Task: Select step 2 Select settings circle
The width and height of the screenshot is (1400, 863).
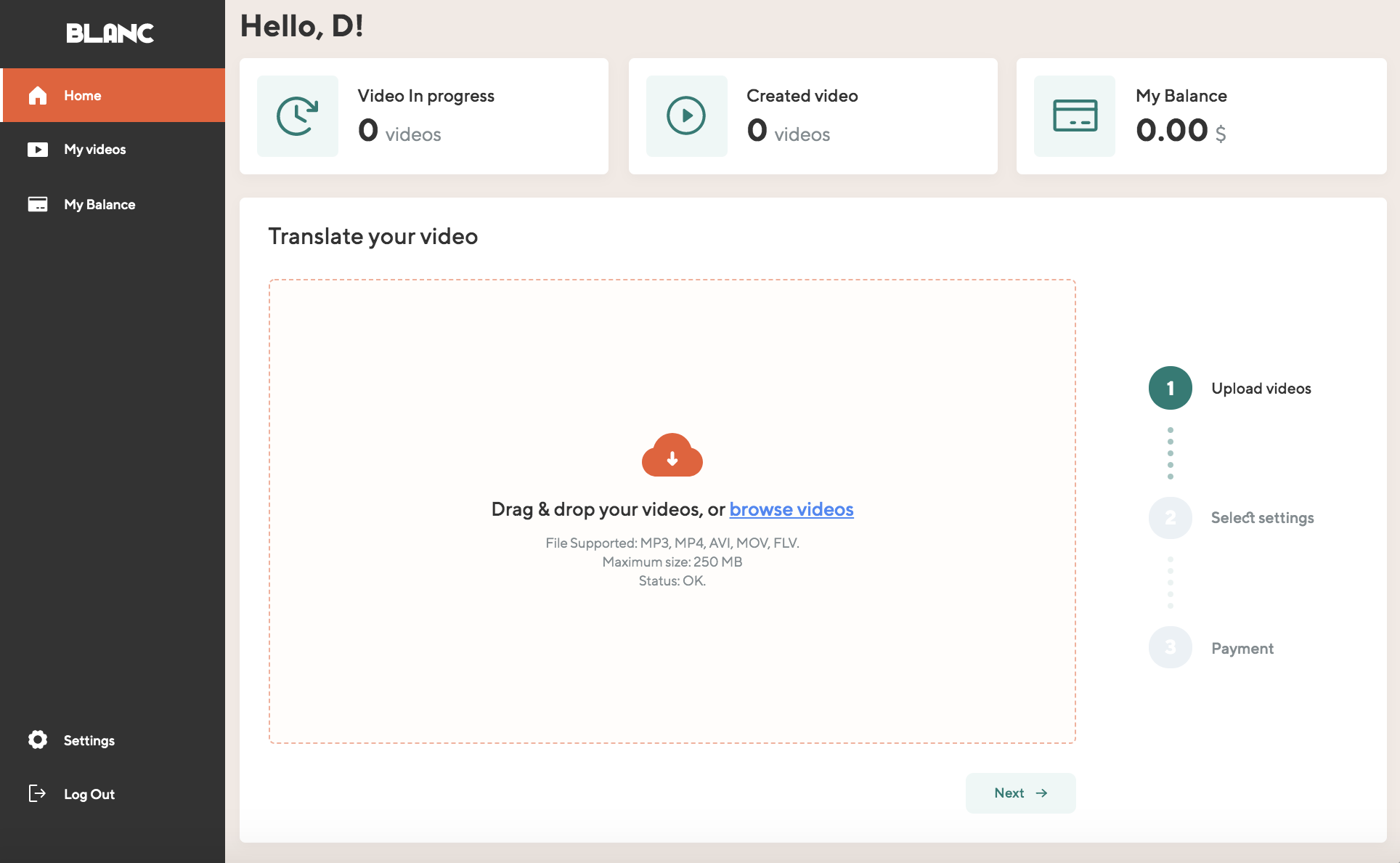Action: [x=1170, y=518]
